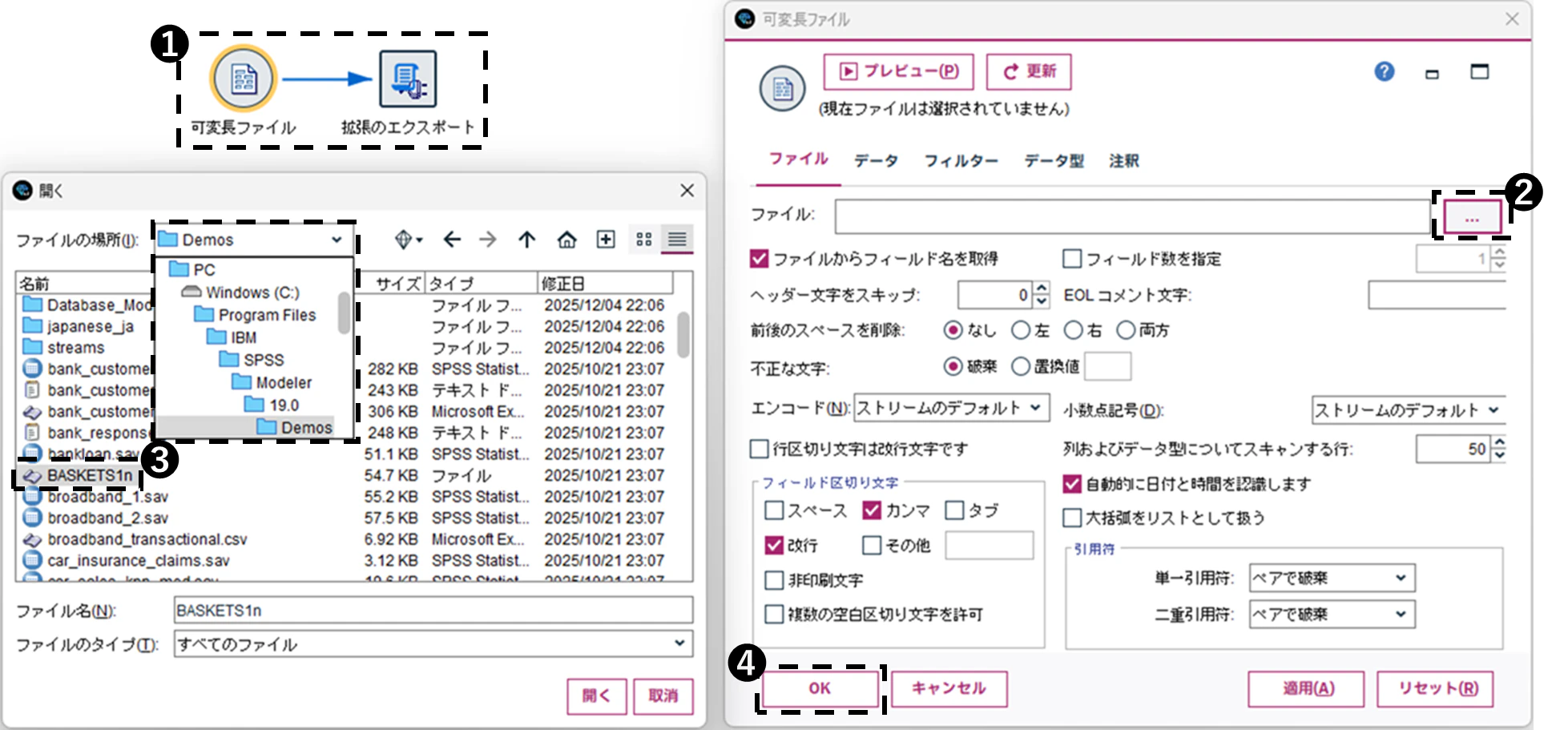Select Program Files in location tree

tap(268, 315)
